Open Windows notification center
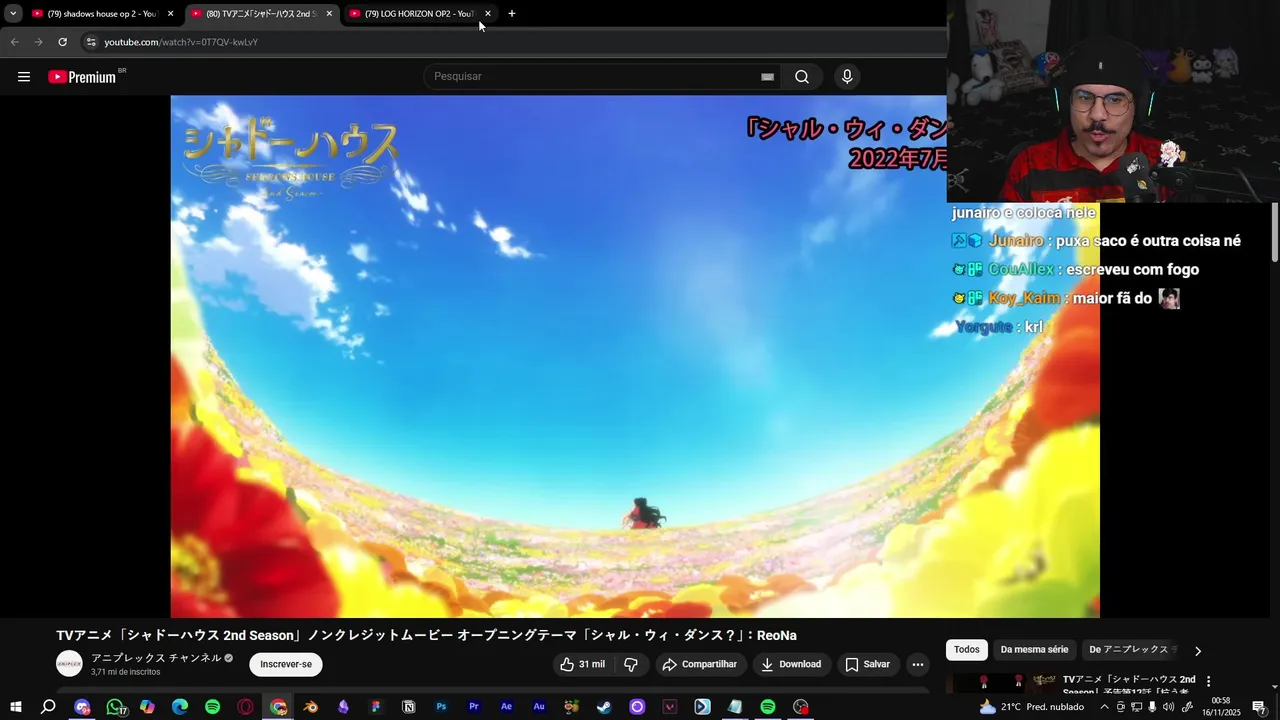The width and height of the screenshot is (1280, 720). click(x=1259, y=707)
